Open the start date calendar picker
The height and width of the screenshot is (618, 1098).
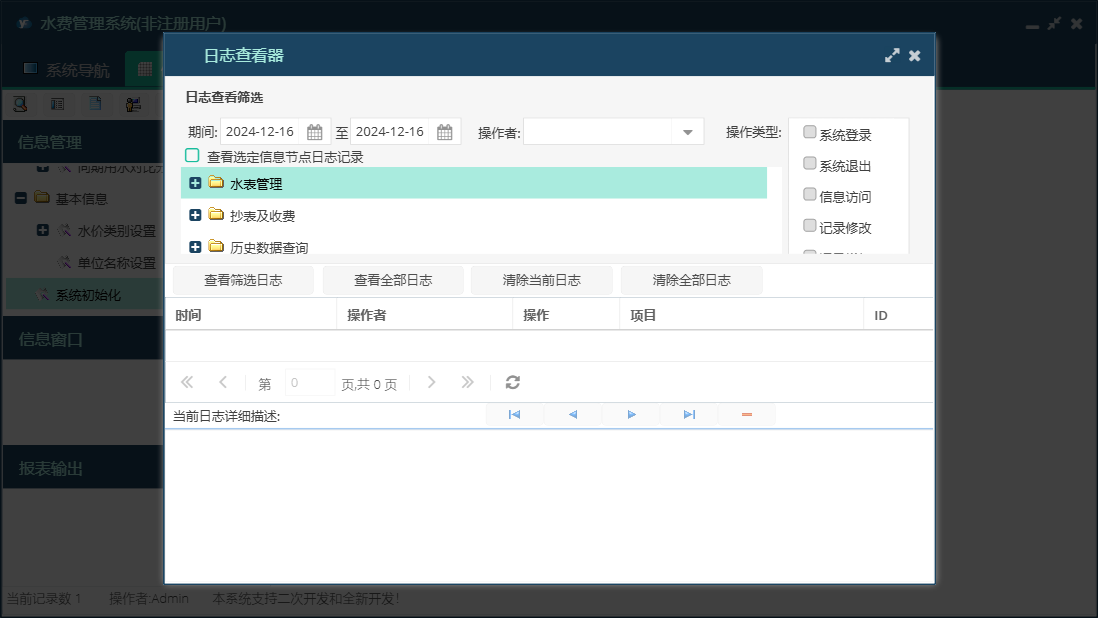coord(315,132)
